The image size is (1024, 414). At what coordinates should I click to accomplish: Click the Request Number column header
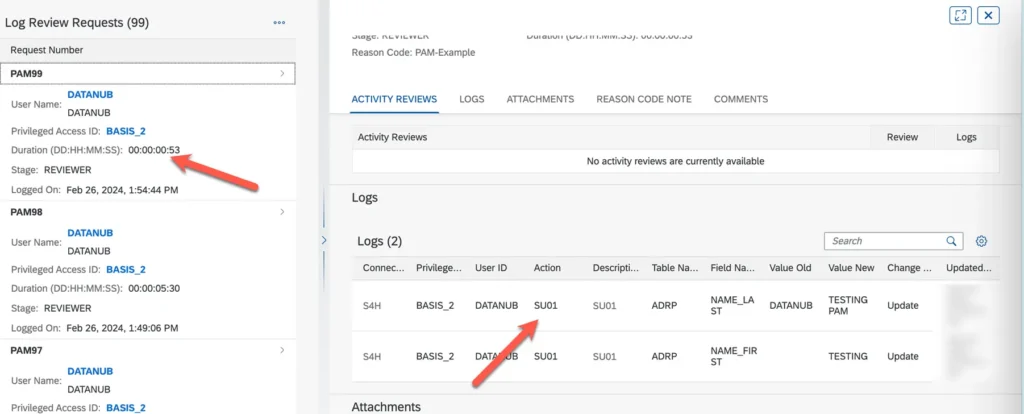(x=47, y=50)
